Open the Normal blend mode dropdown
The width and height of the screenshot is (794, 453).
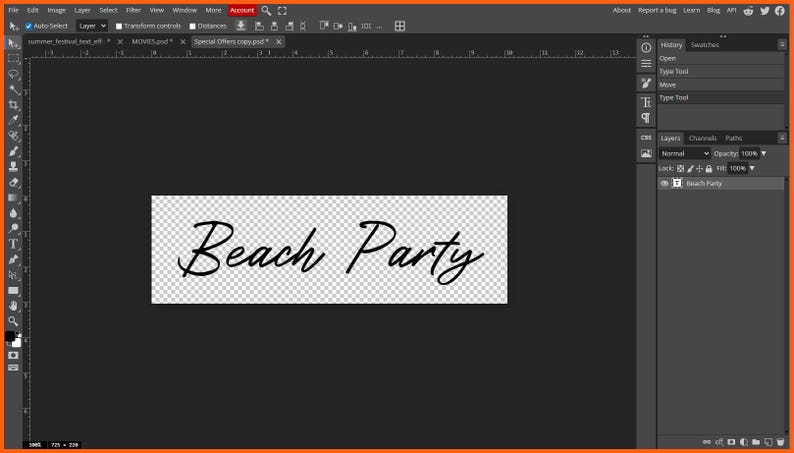click(x=685, y=153)
